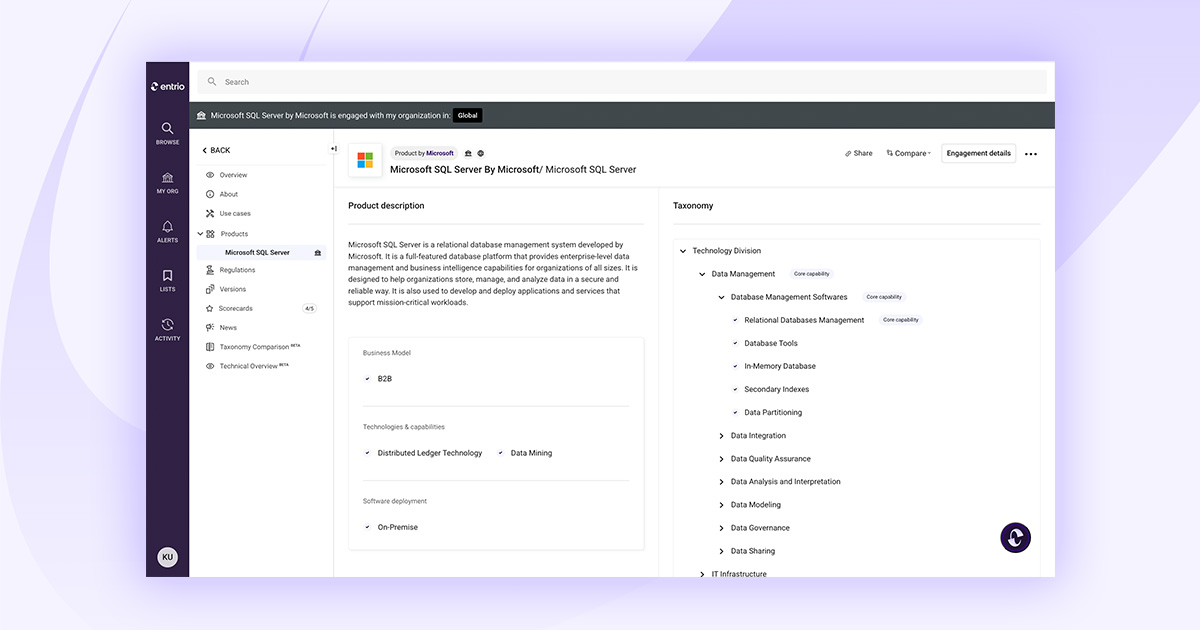Click the organization icon next to Product by Microsoft
The height and width of the screenshot is (630, 1200).
pos(469,153)
